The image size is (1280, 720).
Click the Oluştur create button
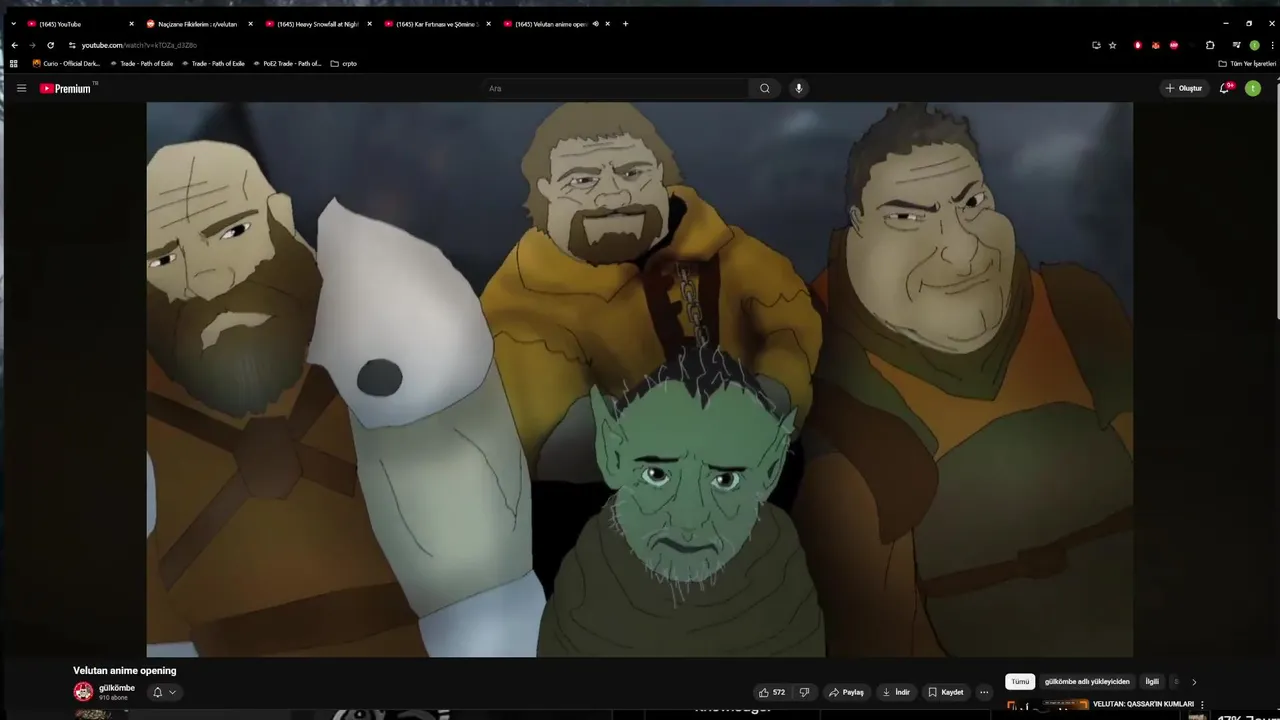click(1184, 88)
